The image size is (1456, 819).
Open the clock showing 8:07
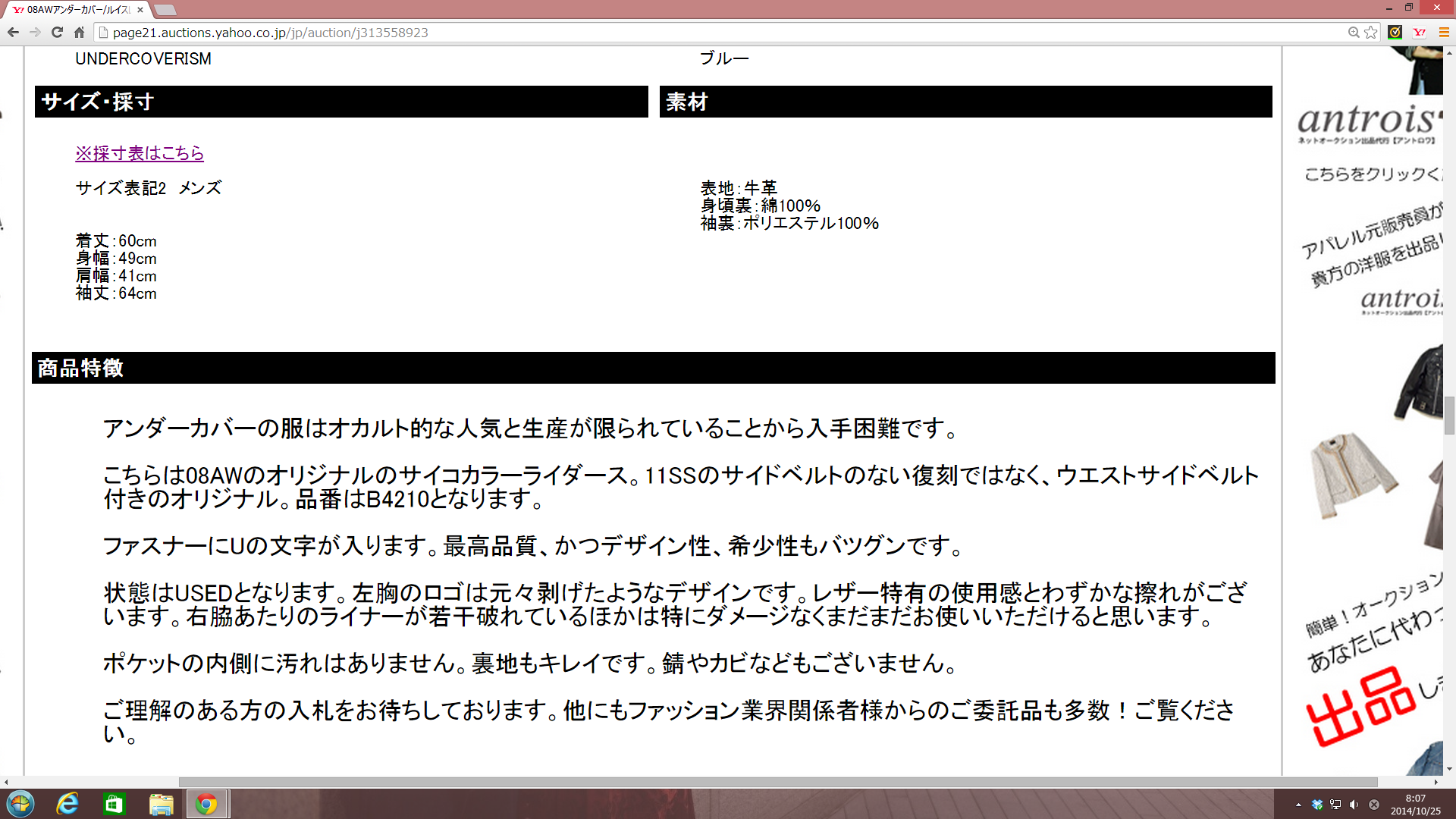pyautogui.click(x=1415, y=805)
